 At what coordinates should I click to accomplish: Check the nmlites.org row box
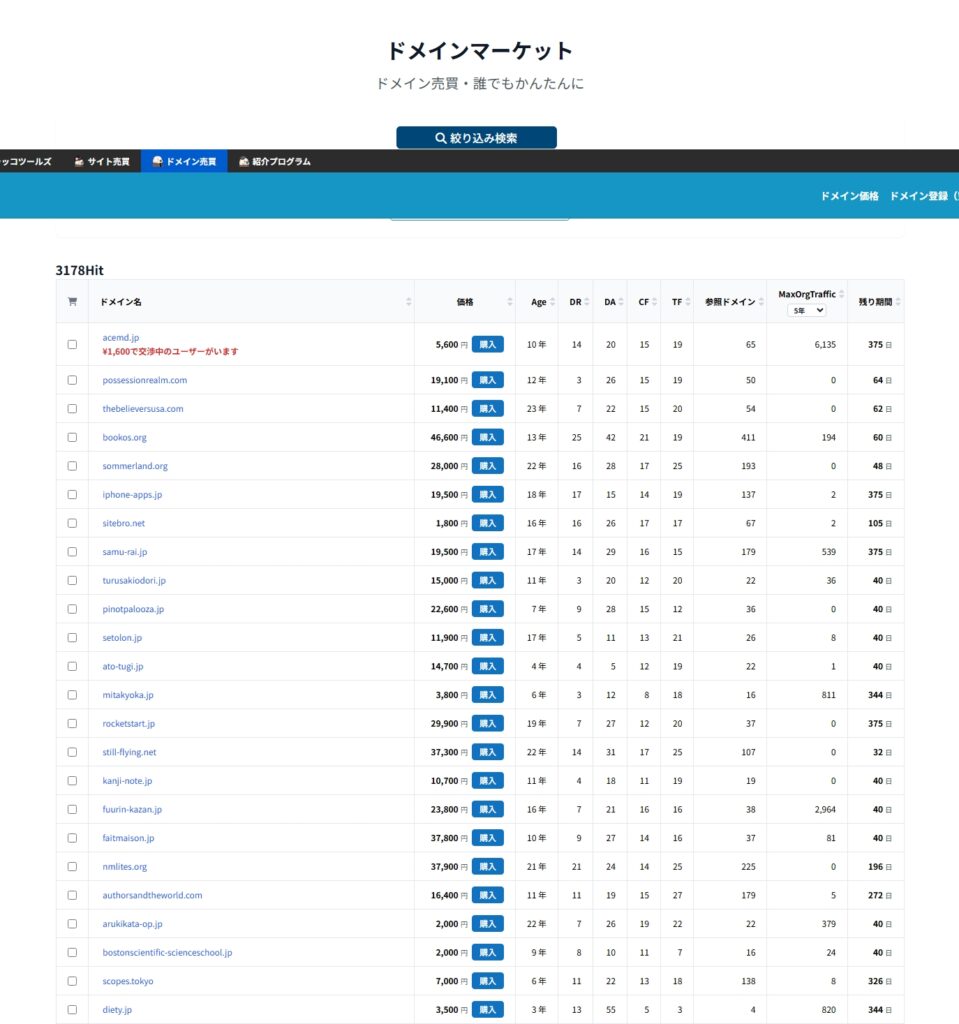pyautogui.click(x=72, y=867)
